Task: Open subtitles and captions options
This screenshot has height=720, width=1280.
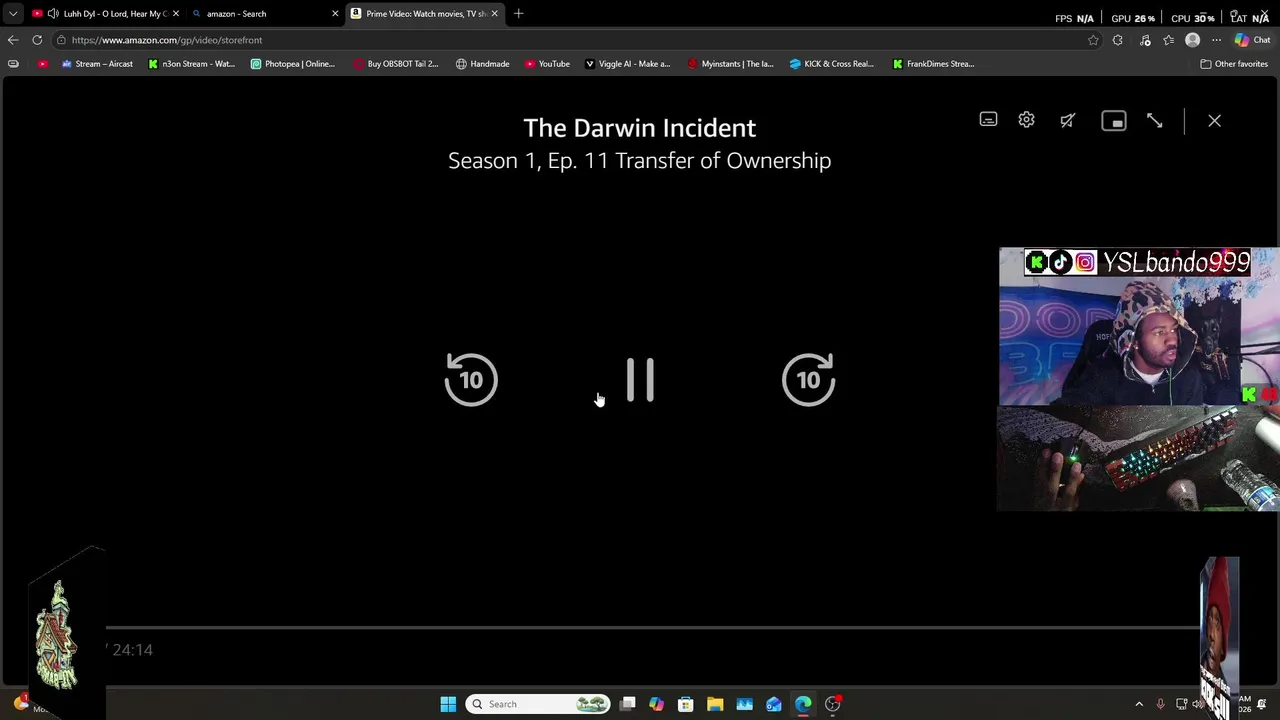Action: coord(988,120)
